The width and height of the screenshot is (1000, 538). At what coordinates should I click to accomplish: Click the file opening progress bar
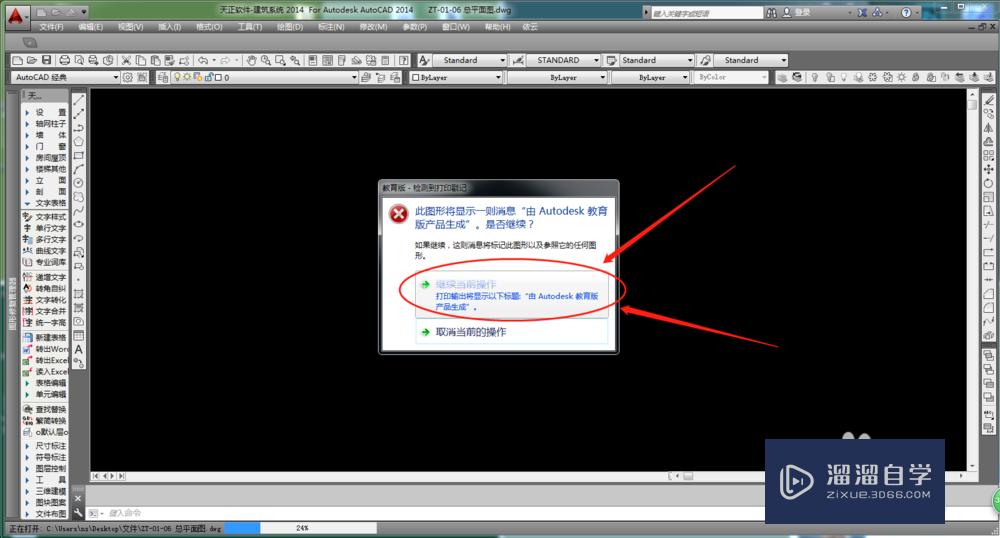pyautogui.click(x=300, y=528)
